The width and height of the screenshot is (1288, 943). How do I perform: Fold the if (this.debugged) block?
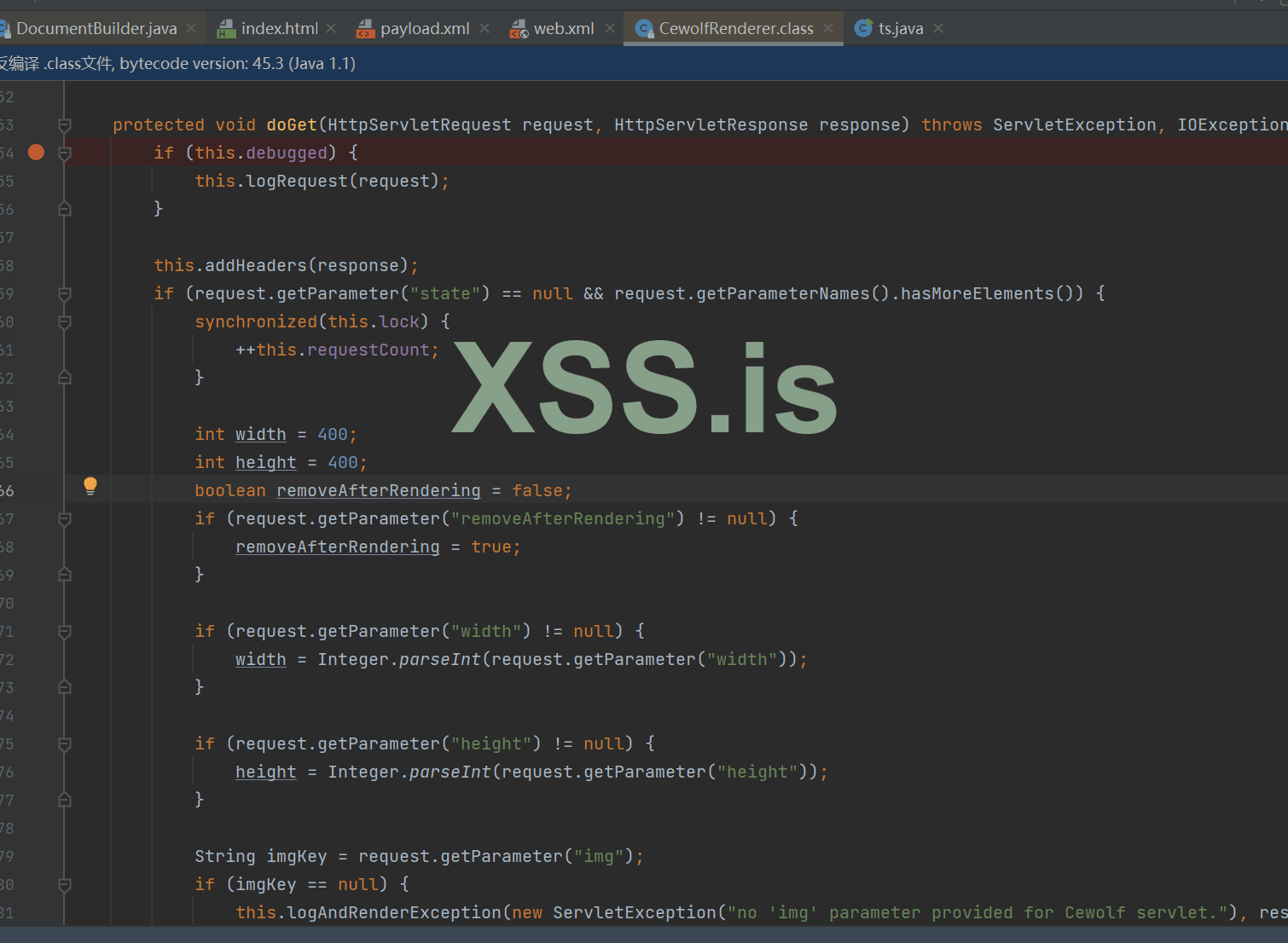(x=64, y=153)
